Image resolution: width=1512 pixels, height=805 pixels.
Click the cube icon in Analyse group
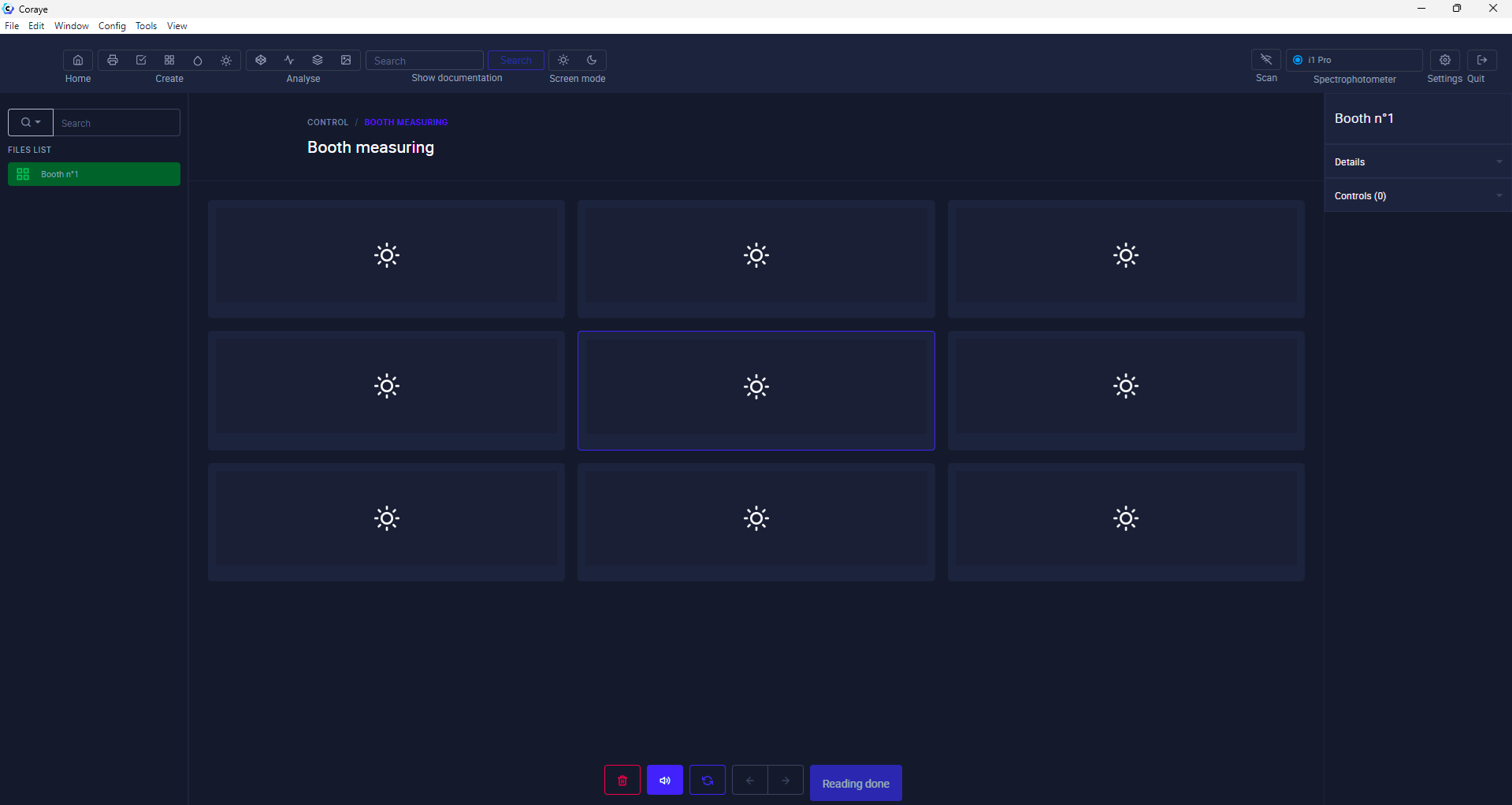(261, 61)
